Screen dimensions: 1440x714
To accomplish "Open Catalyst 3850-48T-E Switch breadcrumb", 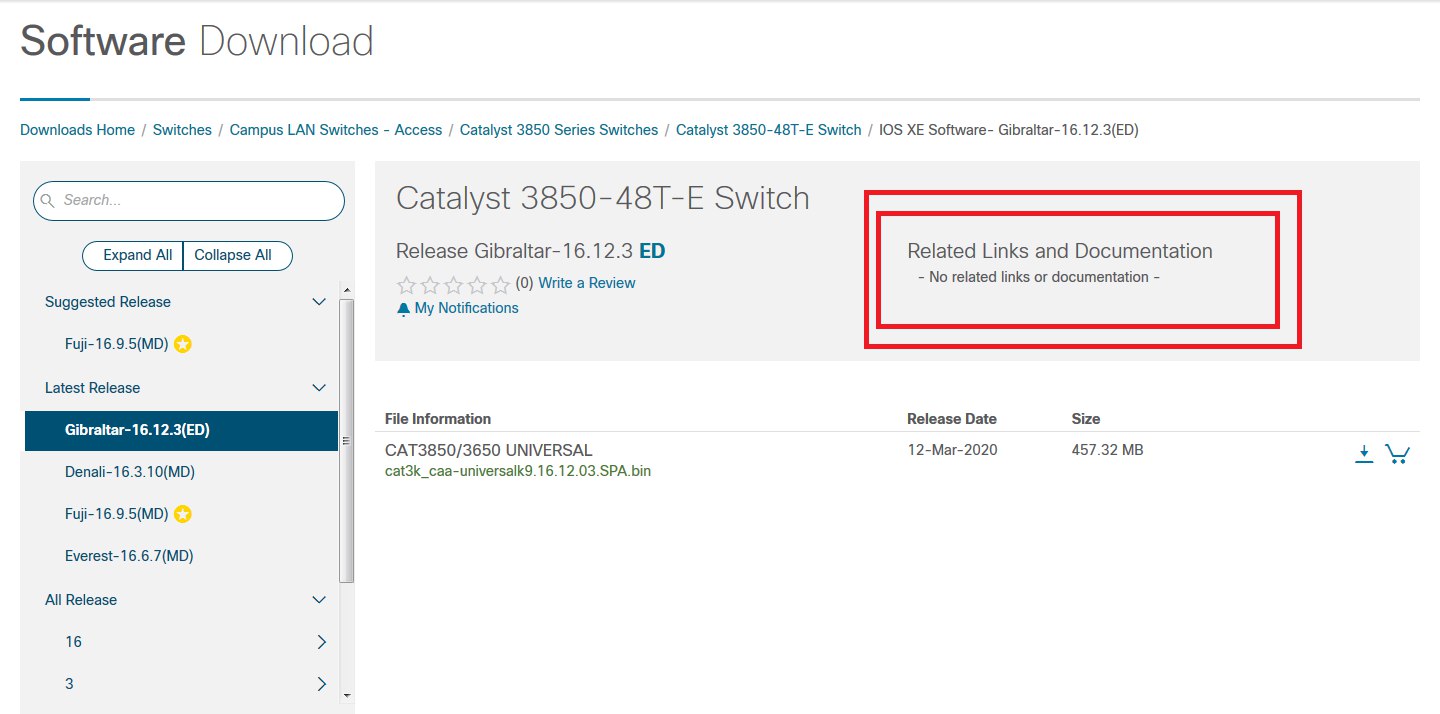I will [768, 130].
